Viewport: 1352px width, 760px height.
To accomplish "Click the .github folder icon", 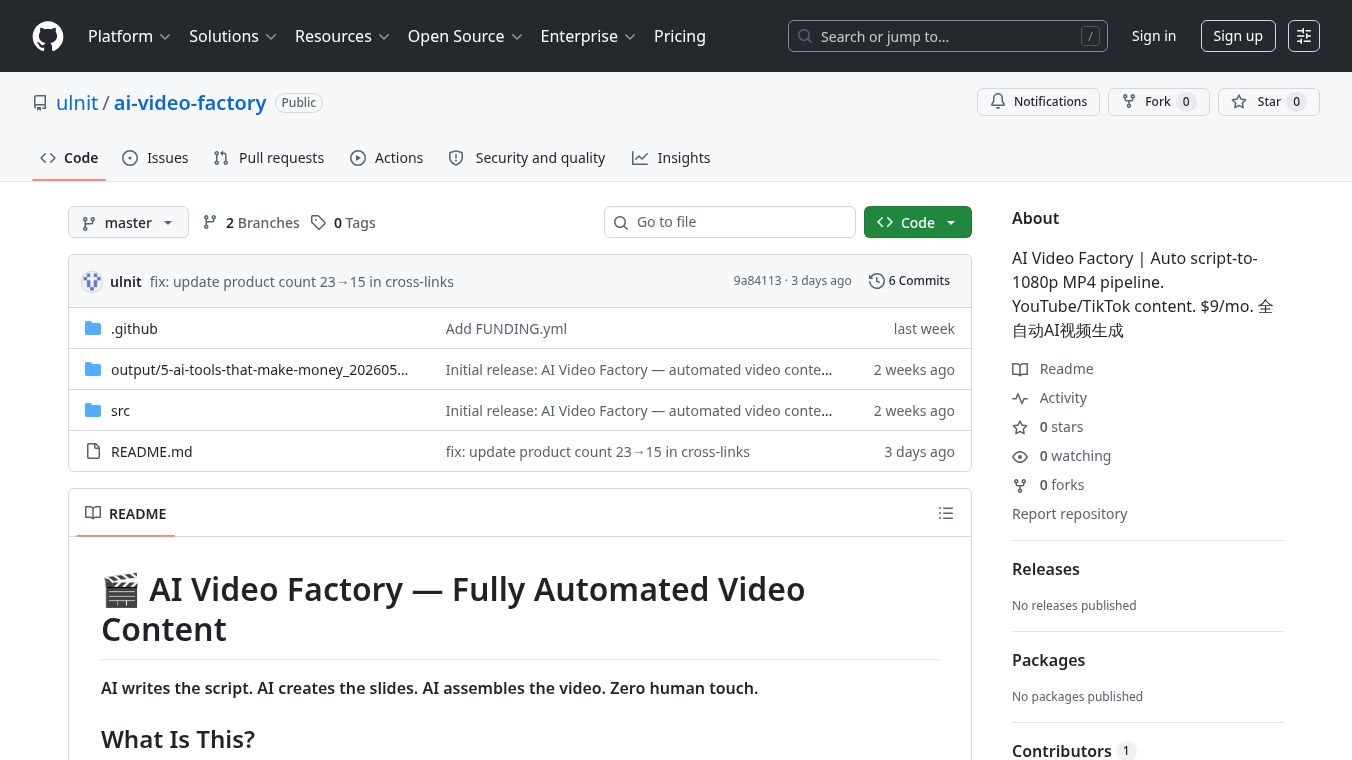I will (x=93, y=329).
